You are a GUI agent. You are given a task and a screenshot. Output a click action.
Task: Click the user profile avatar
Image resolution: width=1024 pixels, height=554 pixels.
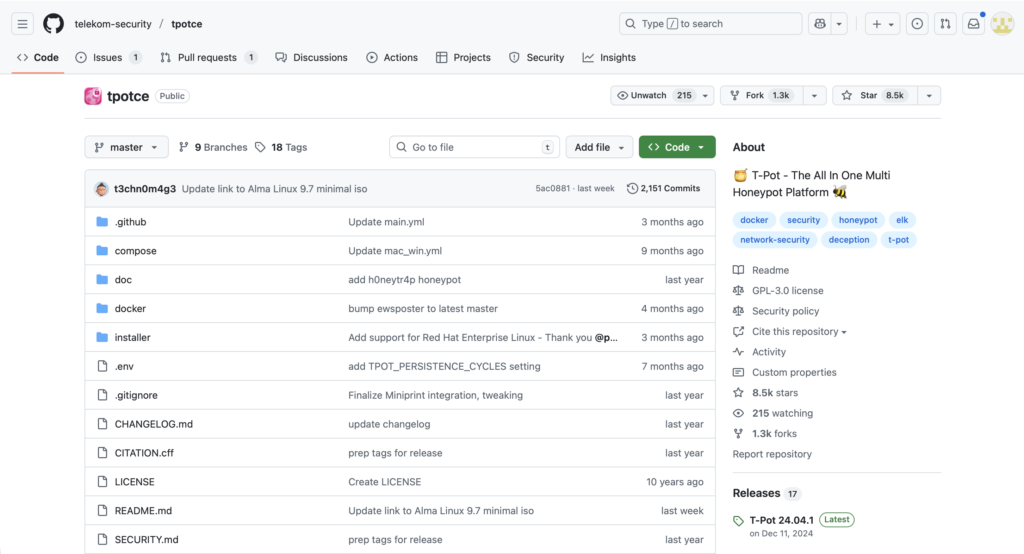click(1002, 24)
